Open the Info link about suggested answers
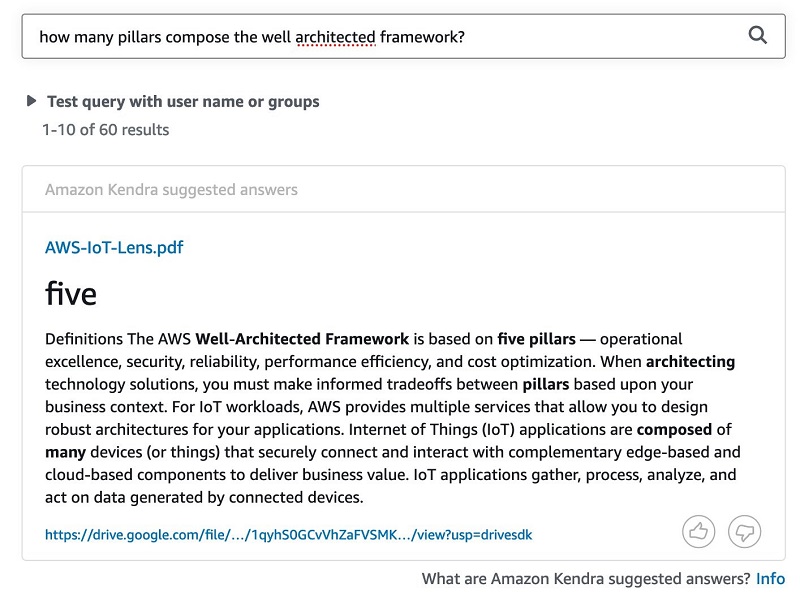Image resolution: width=800 pixels, height=596 pixels. tap(770, 579)
